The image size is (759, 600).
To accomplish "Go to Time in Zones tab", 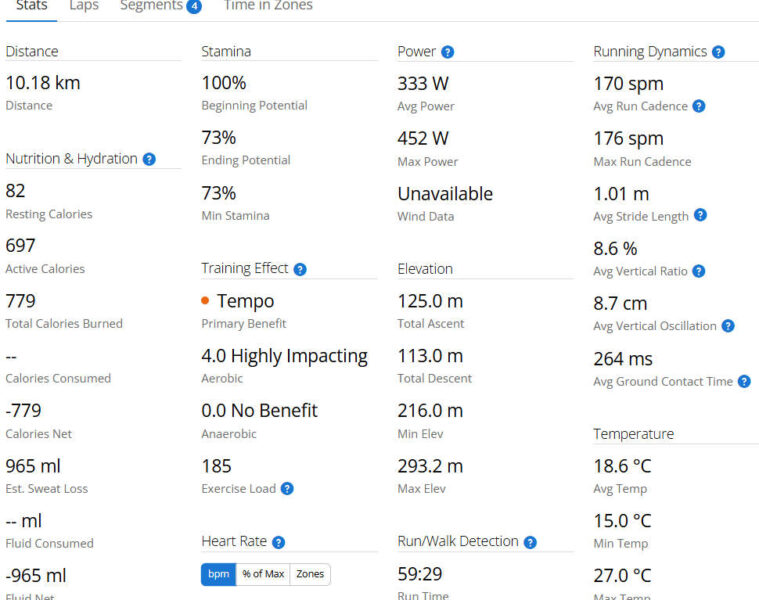I will [267, 6].
